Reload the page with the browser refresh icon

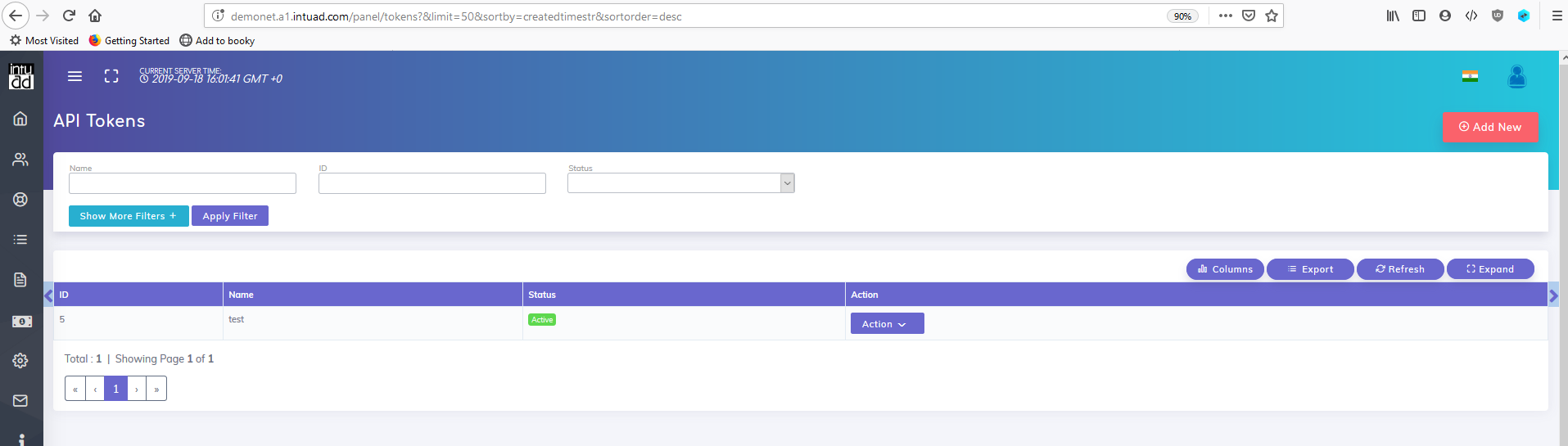coord(69,16)
